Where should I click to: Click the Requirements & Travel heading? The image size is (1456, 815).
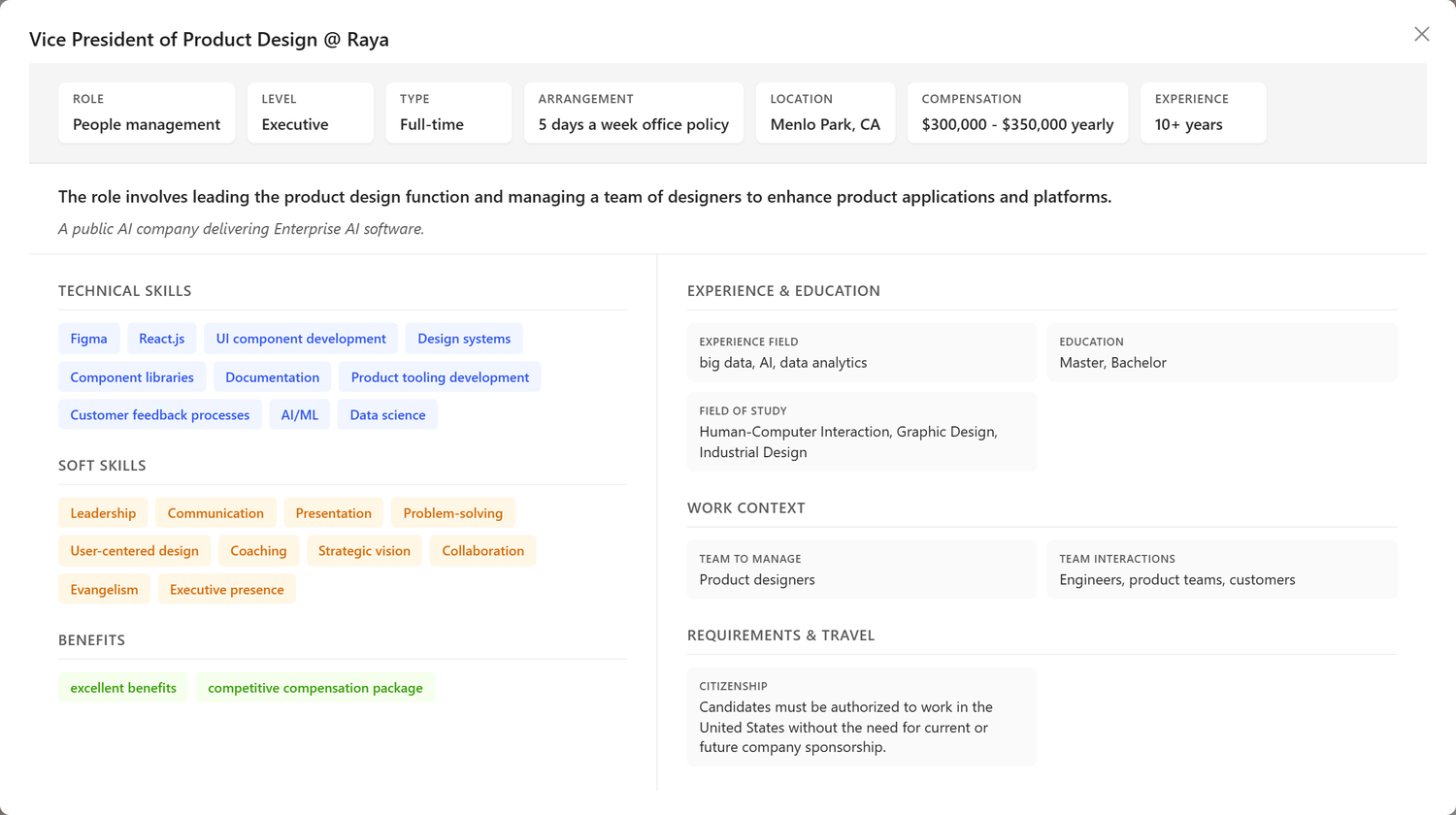[x=781, y=636]
